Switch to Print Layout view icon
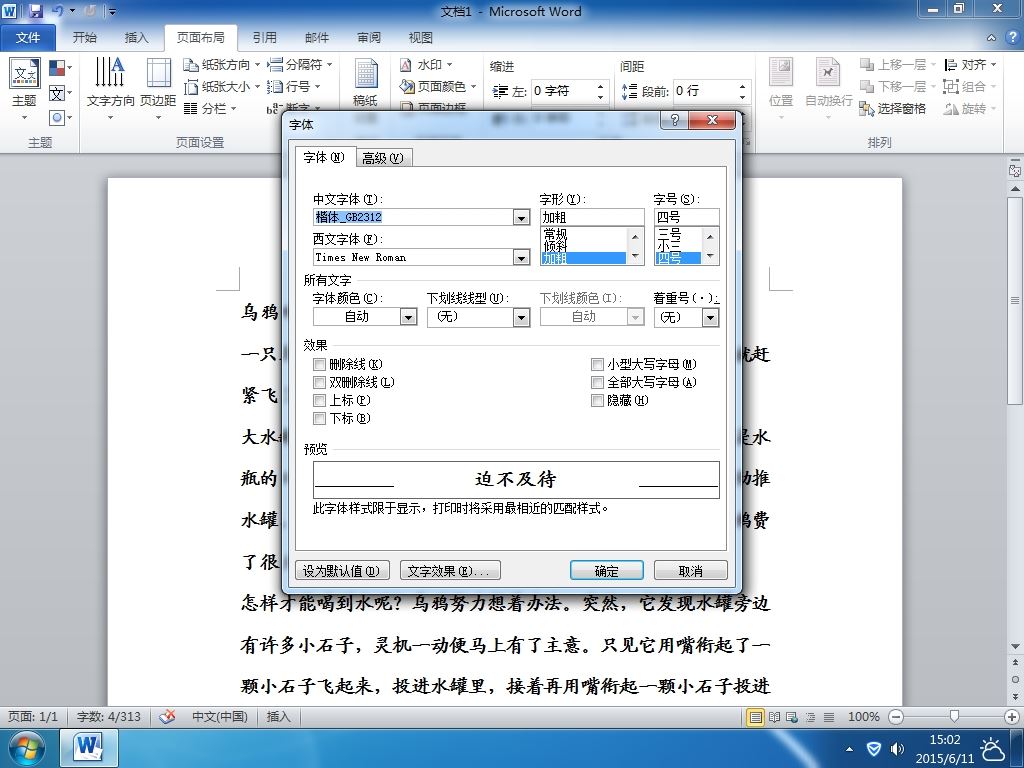 pos(756,717)
